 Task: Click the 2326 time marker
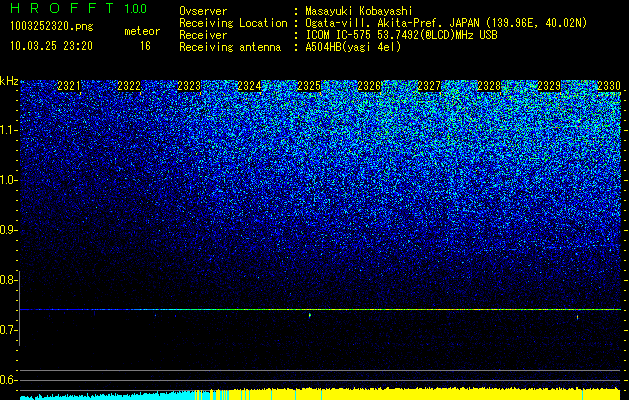[369, 86]
